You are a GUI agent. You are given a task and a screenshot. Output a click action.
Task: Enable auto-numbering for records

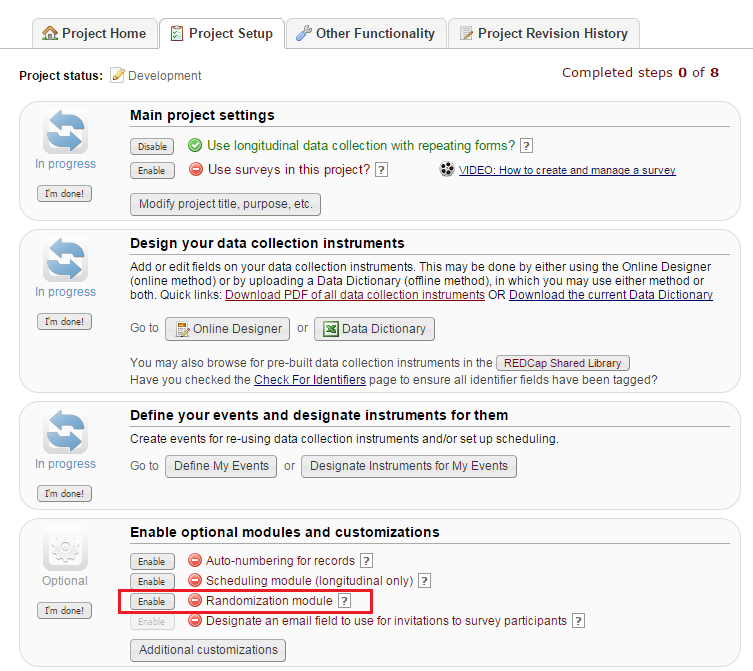tap(152, 561)
